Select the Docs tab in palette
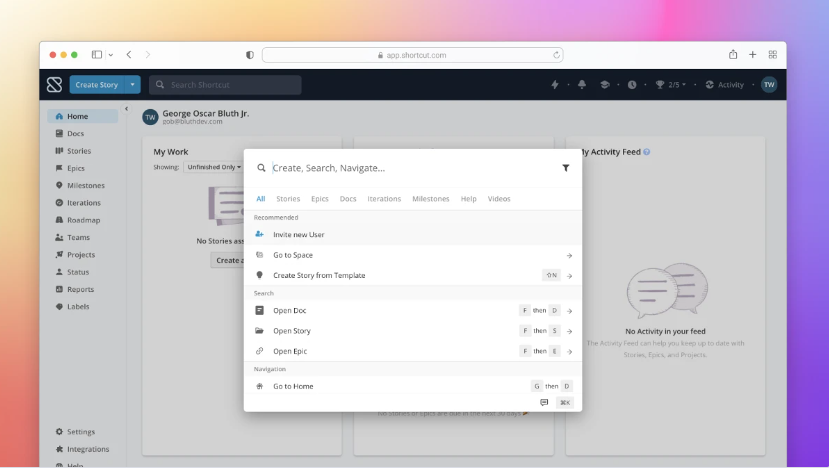The height and width of the screenshot is (468, 829). [x=348, y=199]
